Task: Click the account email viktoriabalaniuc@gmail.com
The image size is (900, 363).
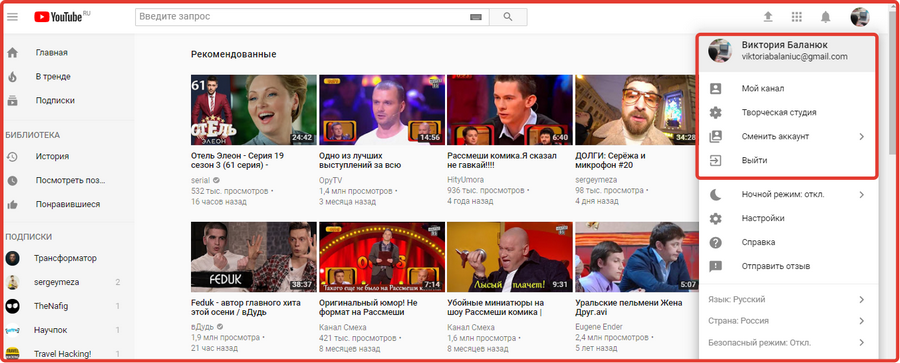Action: click(794, 56)
